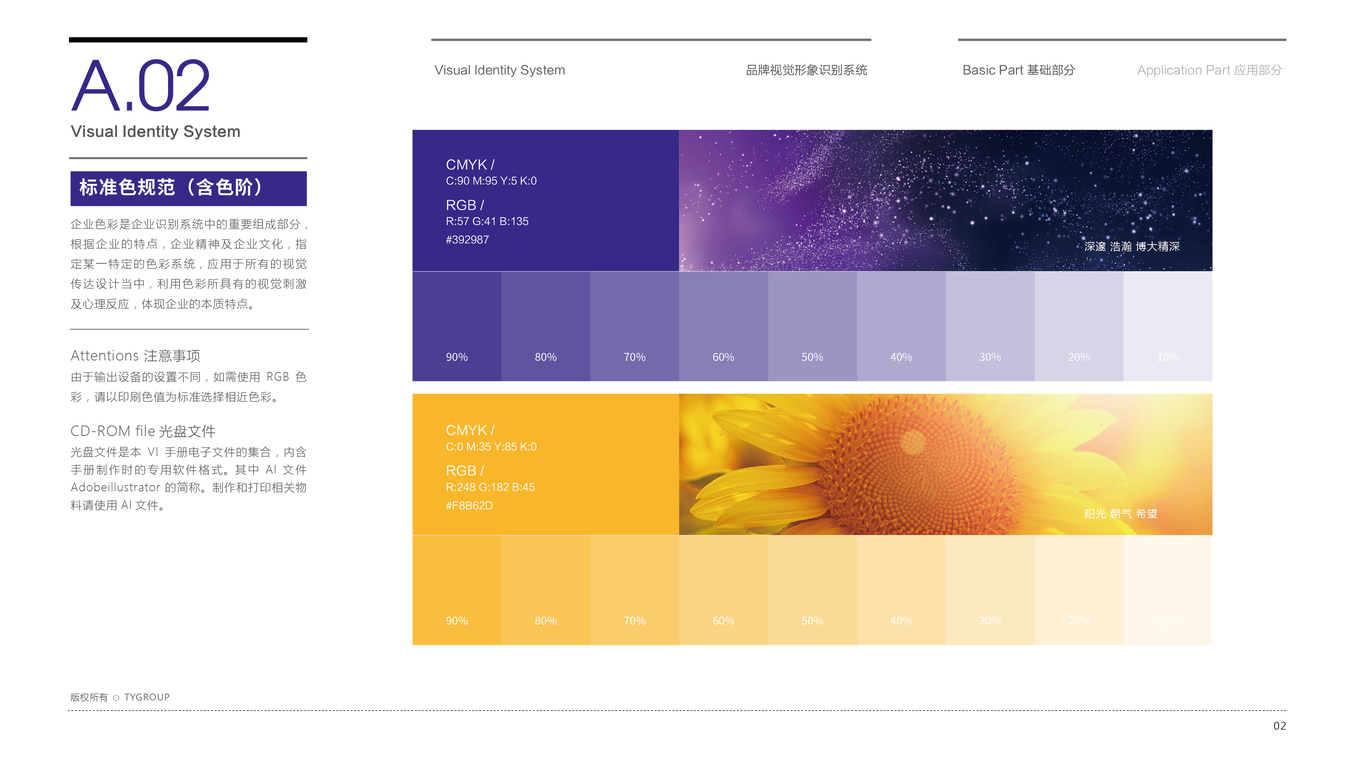Click the Visual Identity System header text
This screenshot has height=768, width=1366.
[500, 70]
